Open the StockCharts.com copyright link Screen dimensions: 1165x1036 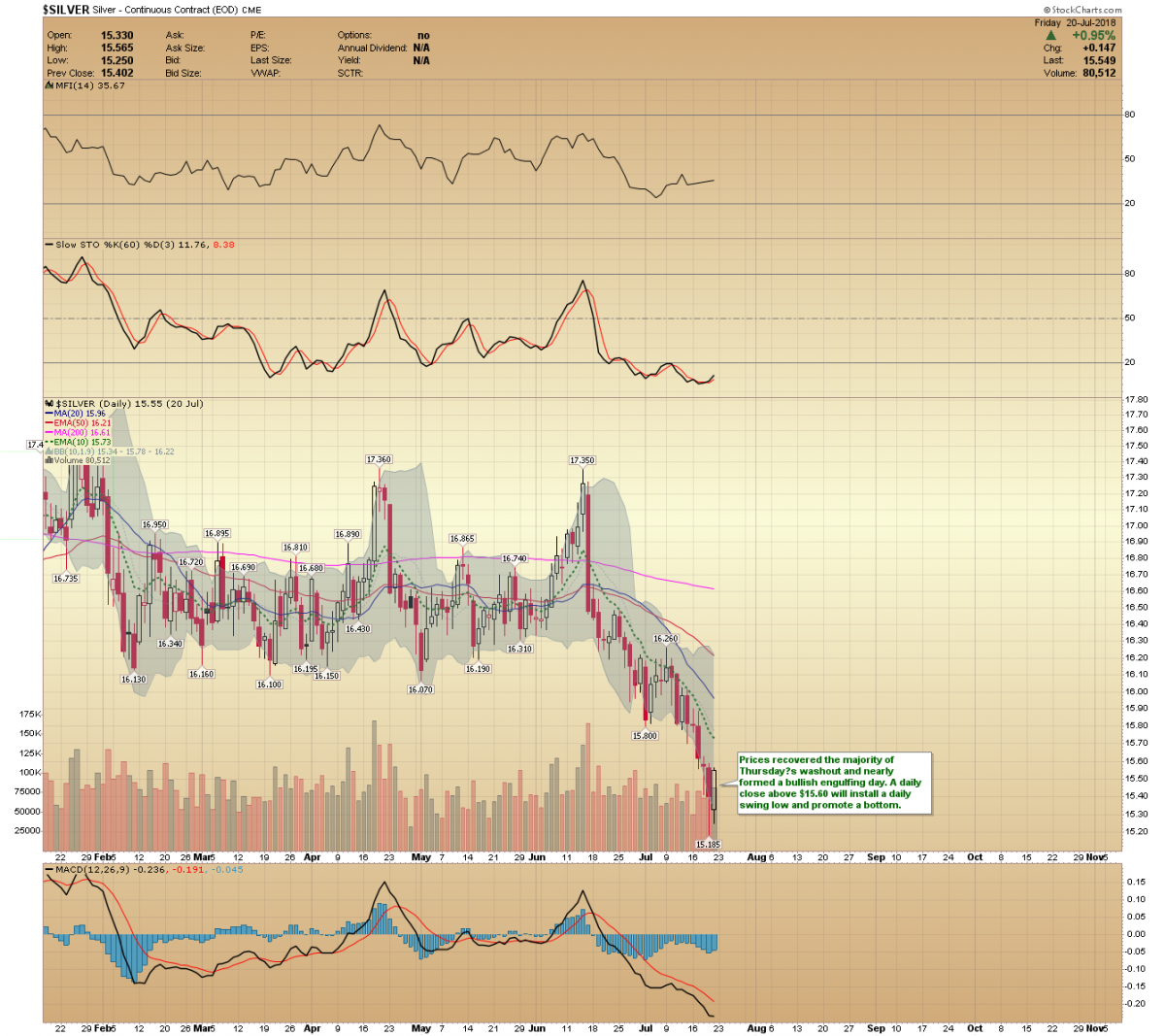[x=1082, y=10]
